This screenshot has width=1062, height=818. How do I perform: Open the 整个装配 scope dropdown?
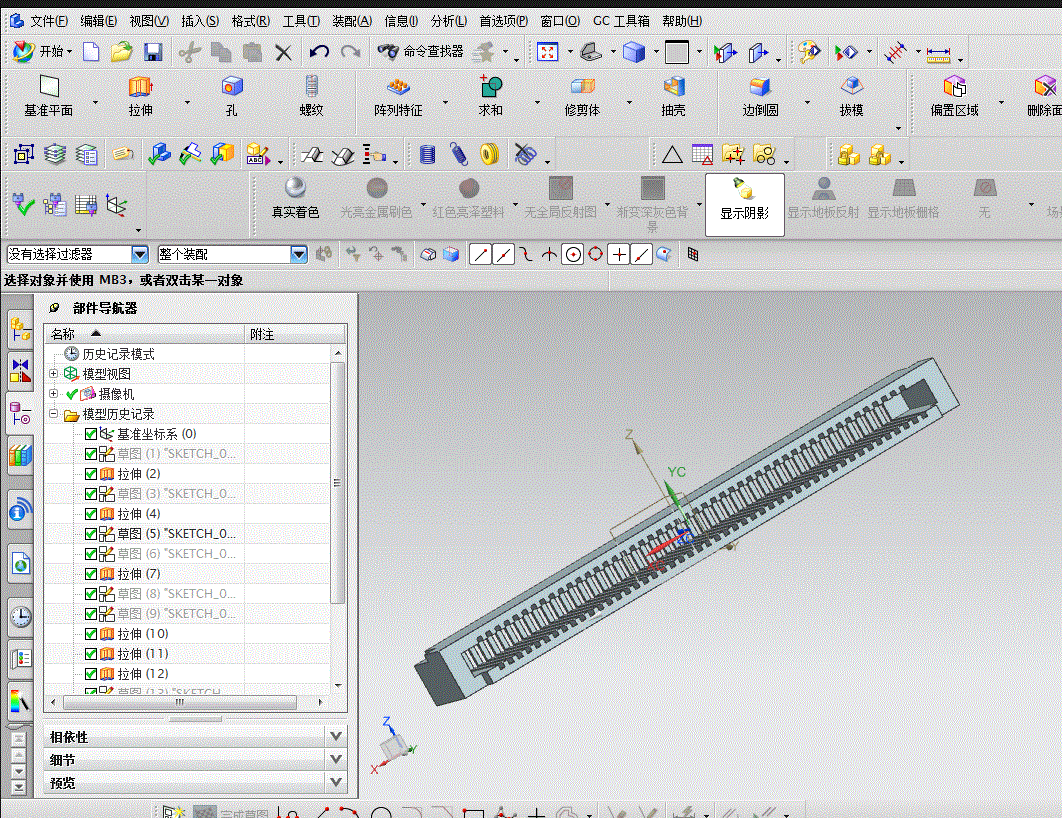click(x=300, y=254)
